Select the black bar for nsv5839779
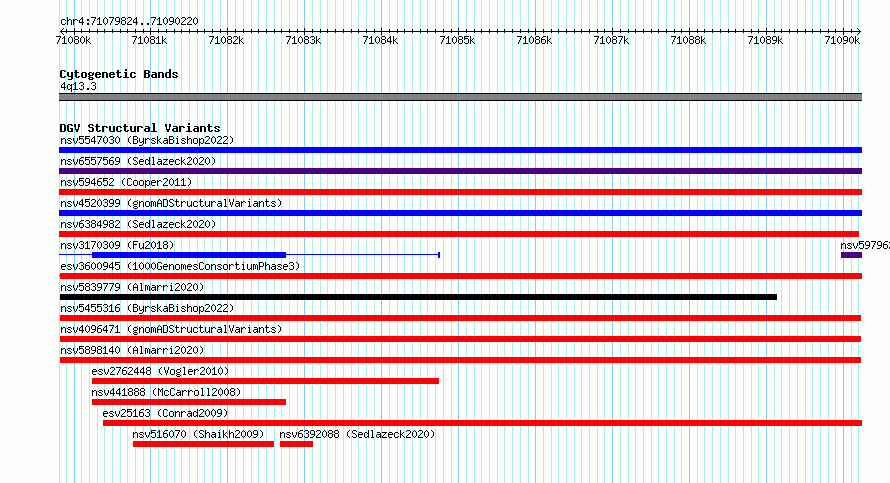This screenshot has width=890, height=483. point(418,297)
